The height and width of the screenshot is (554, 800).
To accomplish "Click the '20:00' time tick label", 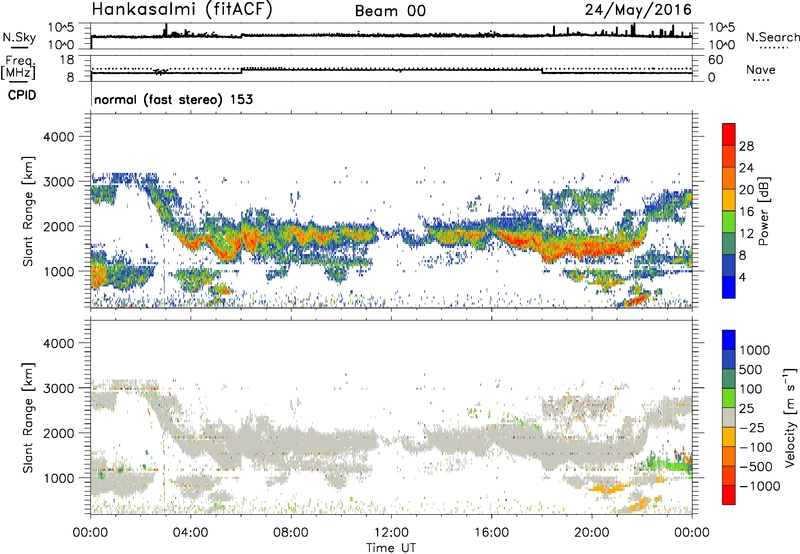I will pyautogui.click(x=592, y=533).
